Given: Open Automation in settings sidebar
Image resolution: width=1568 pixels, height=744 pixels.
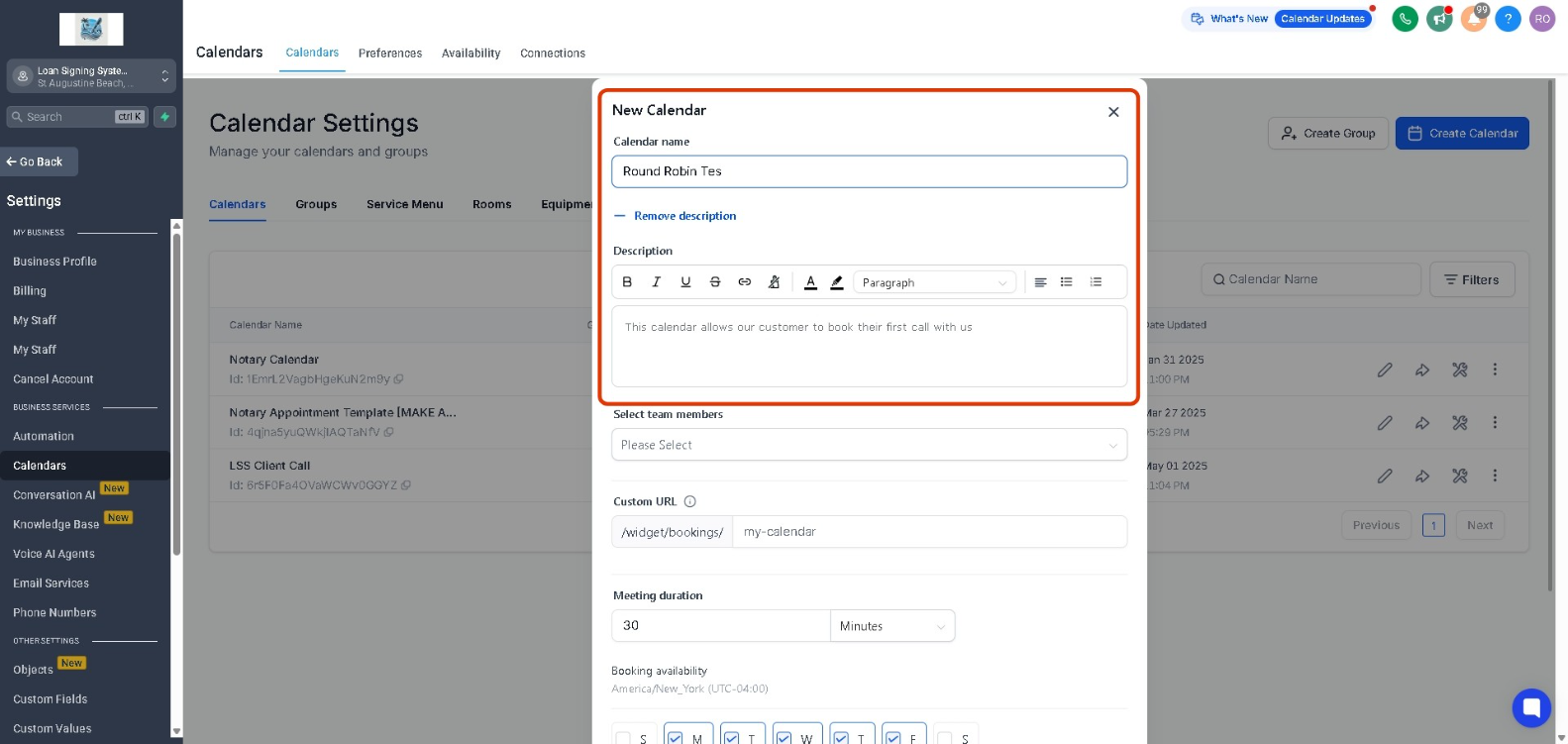Looking at the screenshot, I should tap(44, 436).
